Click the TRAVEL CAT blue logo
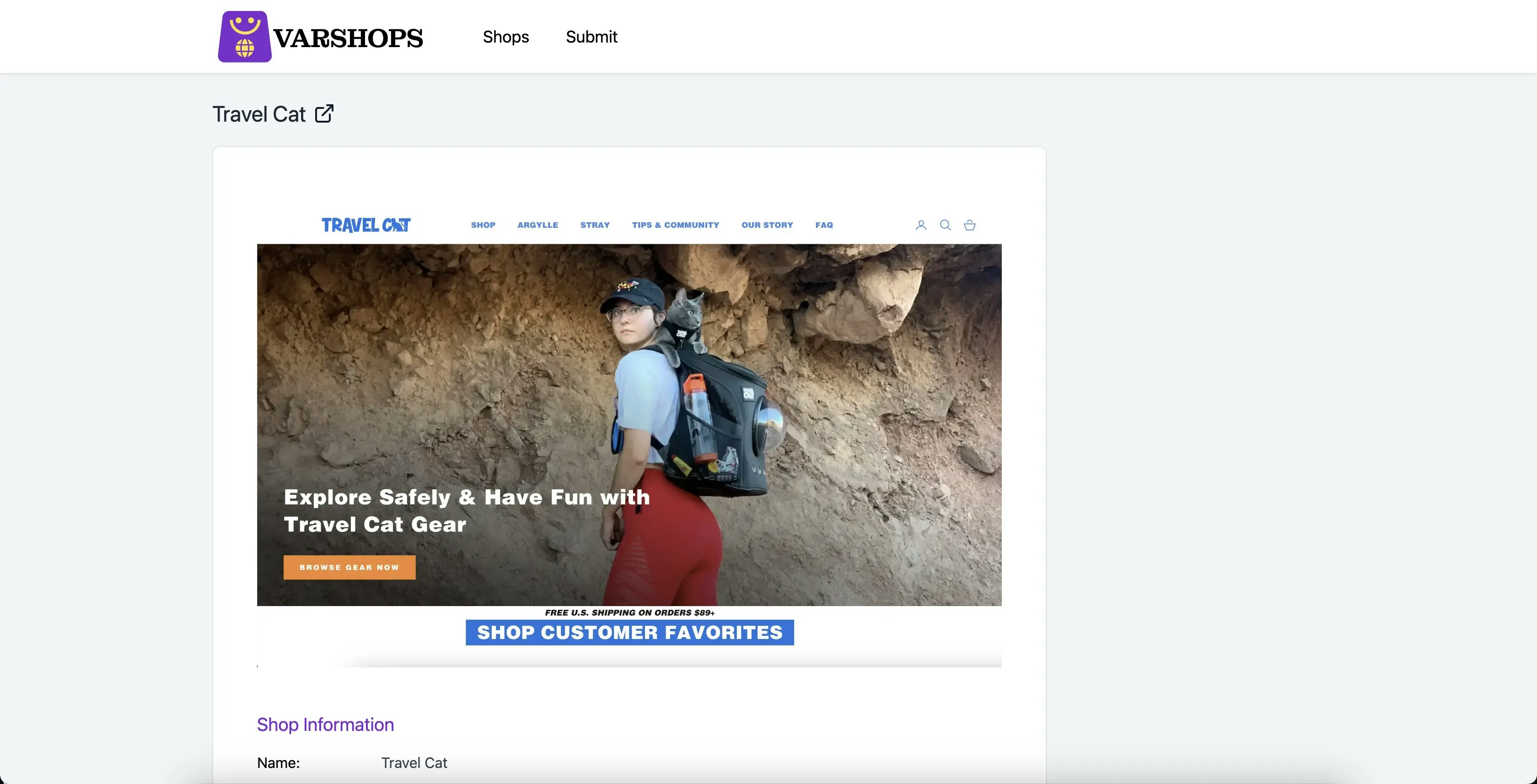The image size is (1537, 784). point(366,225)
